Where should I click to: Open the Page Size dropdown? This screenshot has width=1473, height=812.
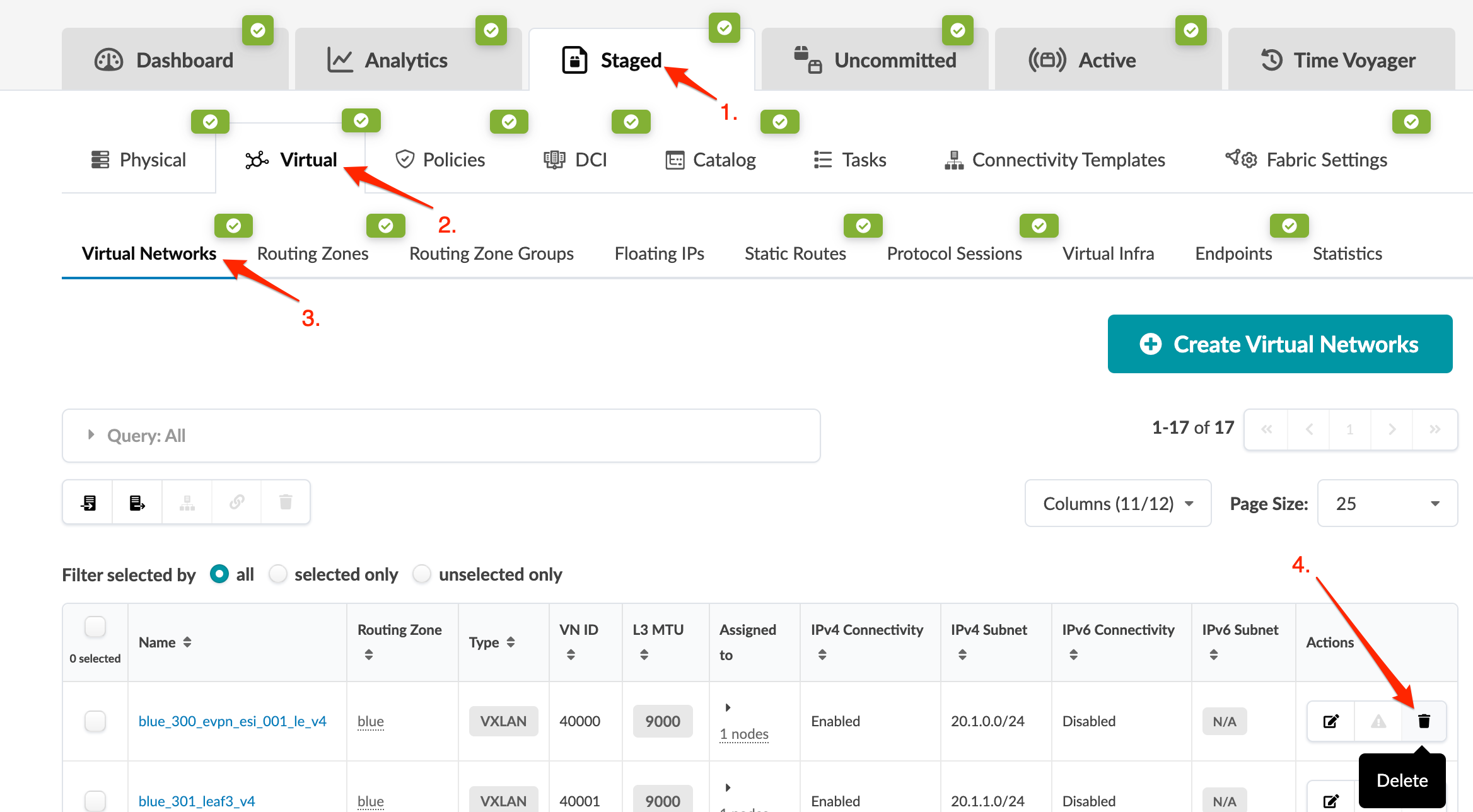1387,504
